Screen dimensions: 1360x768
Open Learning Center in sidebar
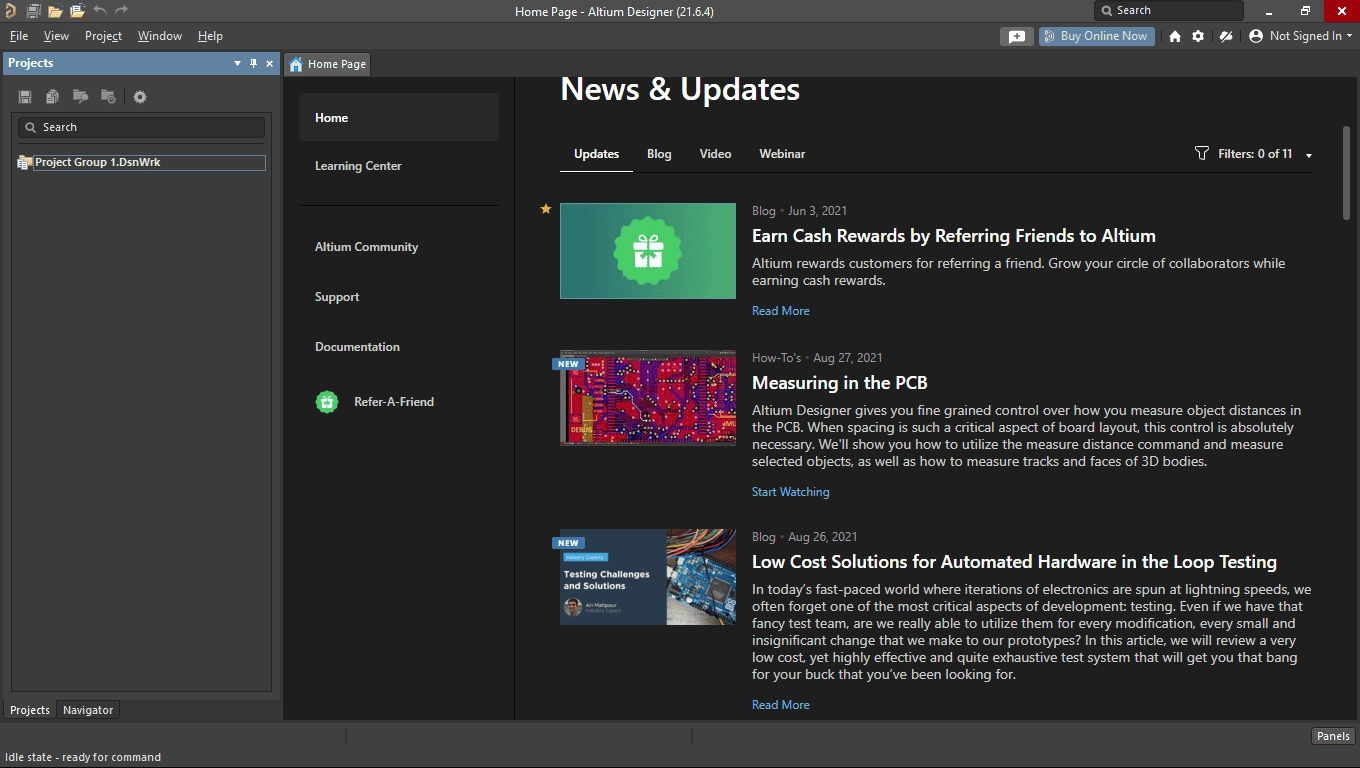(358, 166)
